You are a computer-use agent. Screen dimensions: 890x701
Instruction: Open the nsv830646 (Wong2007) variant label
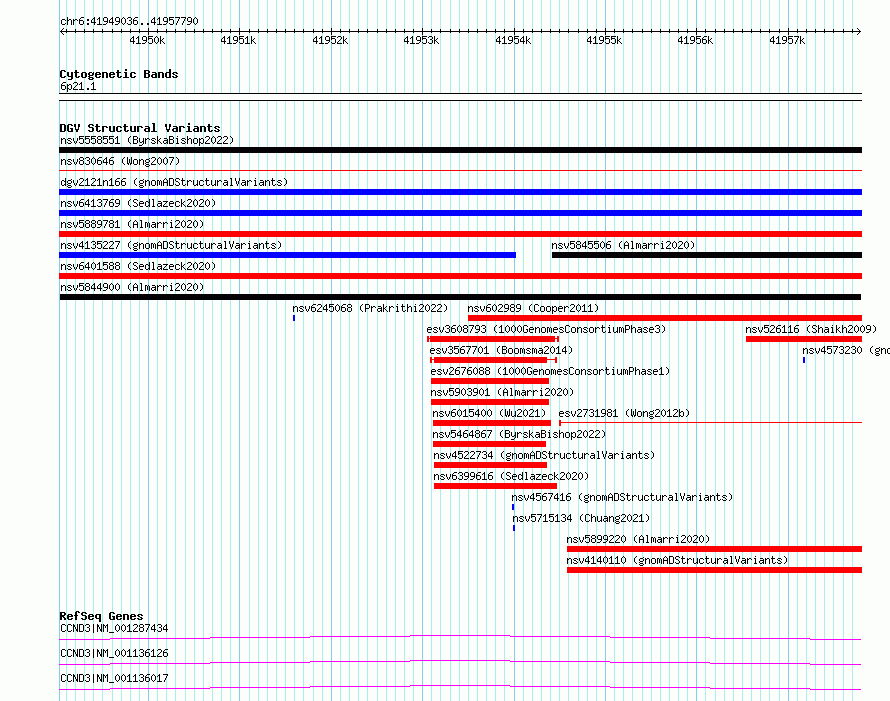(x=120, y=161)
